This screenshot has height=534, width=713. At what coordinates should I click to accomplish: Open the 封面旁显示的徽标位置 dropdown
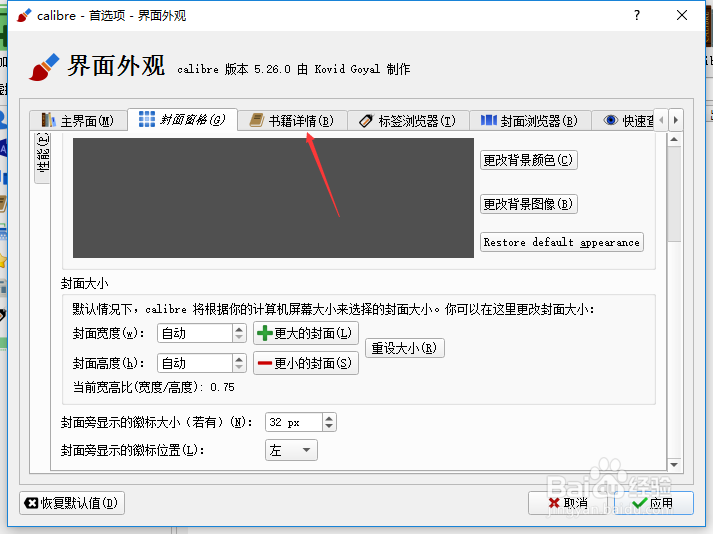point(291,450)
